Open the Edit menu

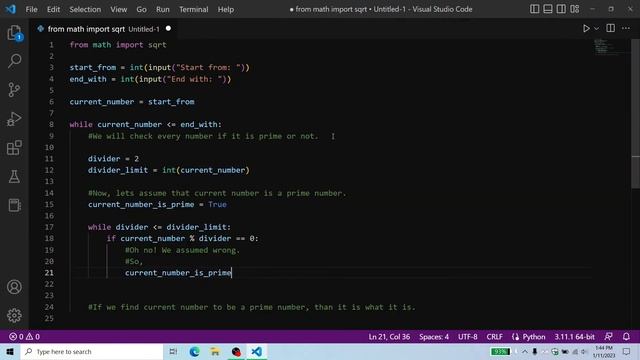pos(53,9)
